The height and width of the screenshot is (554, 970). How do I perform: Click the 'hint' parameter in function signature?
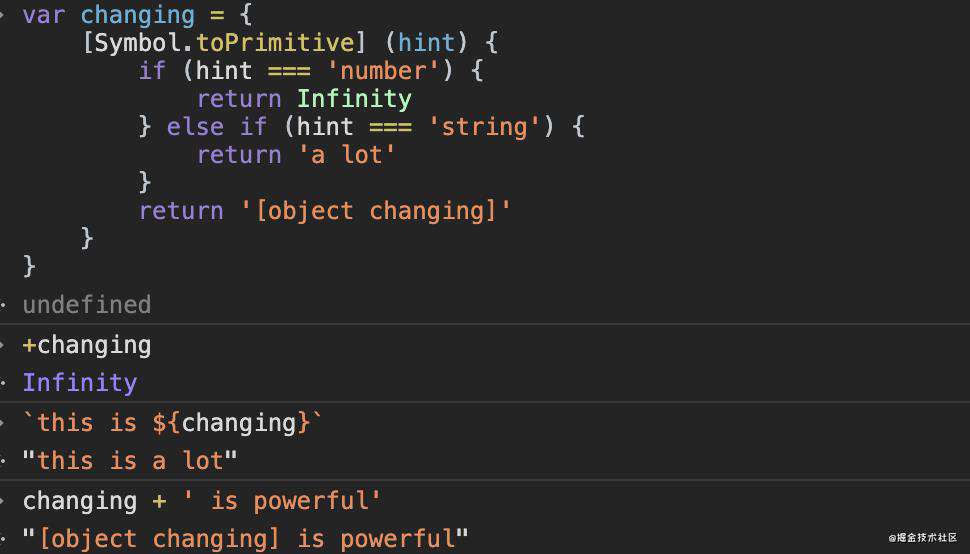[x=426, y=43]
